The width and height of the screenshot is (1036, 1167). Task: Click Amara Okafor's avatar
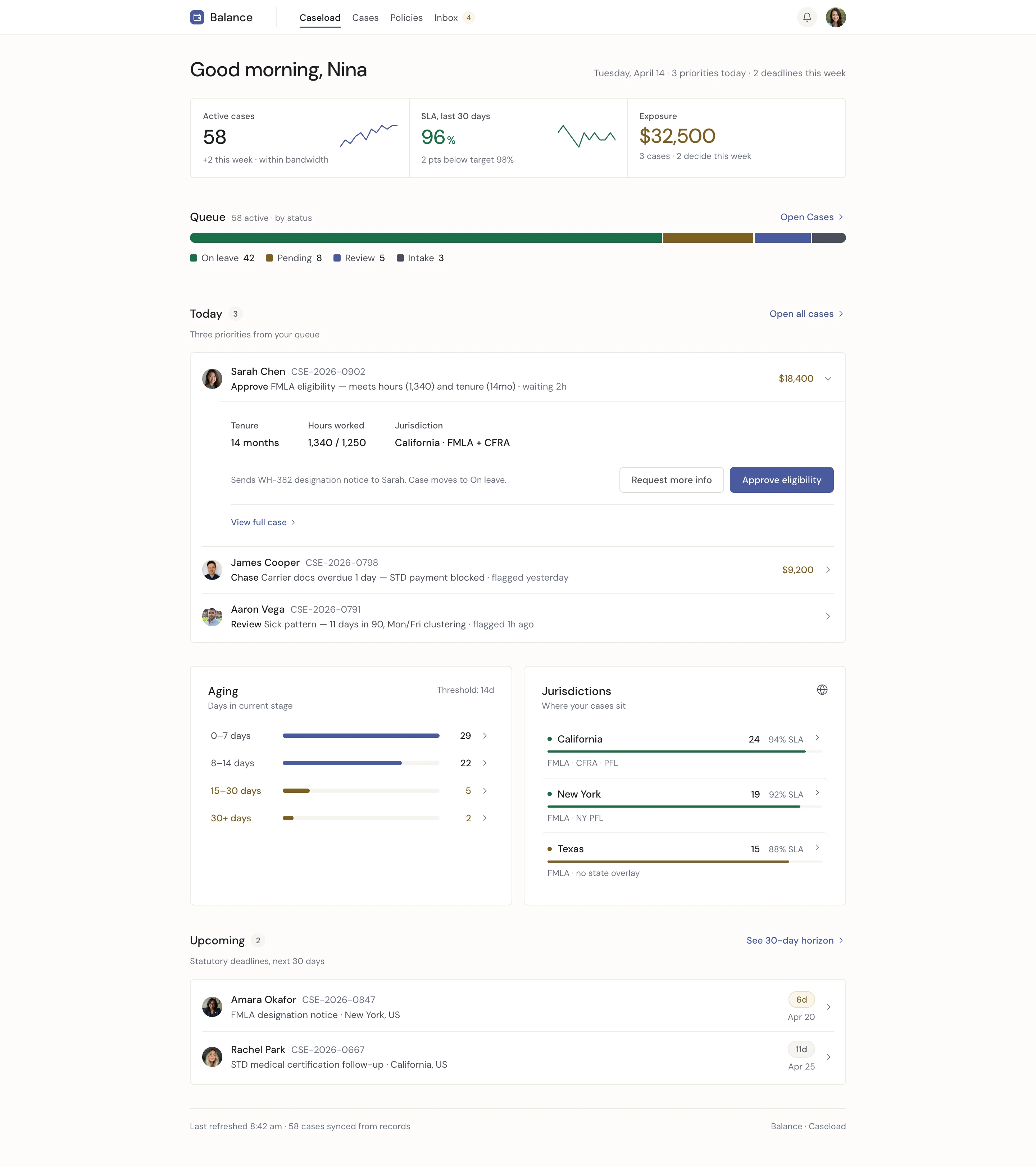(x=212, y=1007)
